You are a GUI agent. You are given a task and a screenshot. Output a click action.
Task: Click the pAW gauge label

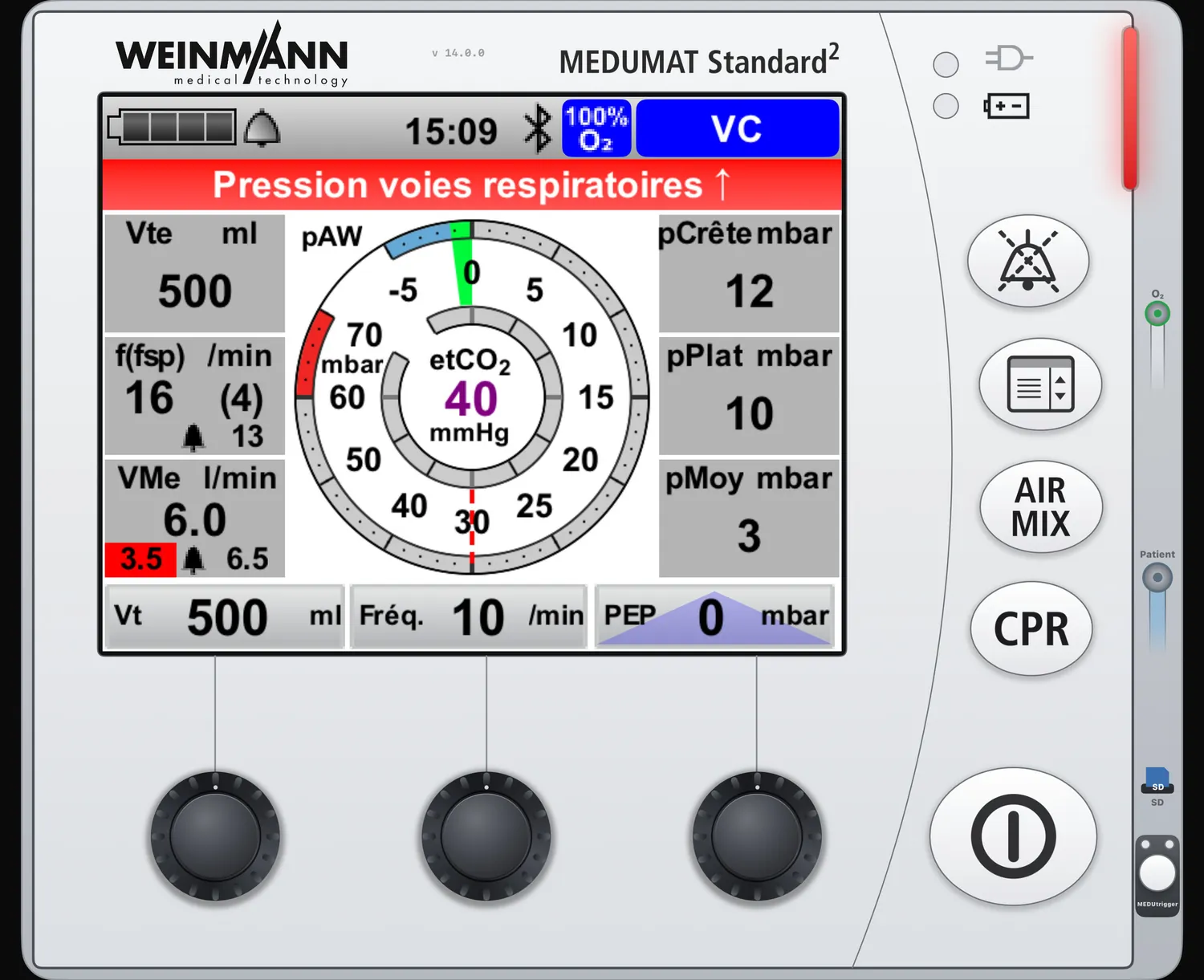tap(332, 237)
